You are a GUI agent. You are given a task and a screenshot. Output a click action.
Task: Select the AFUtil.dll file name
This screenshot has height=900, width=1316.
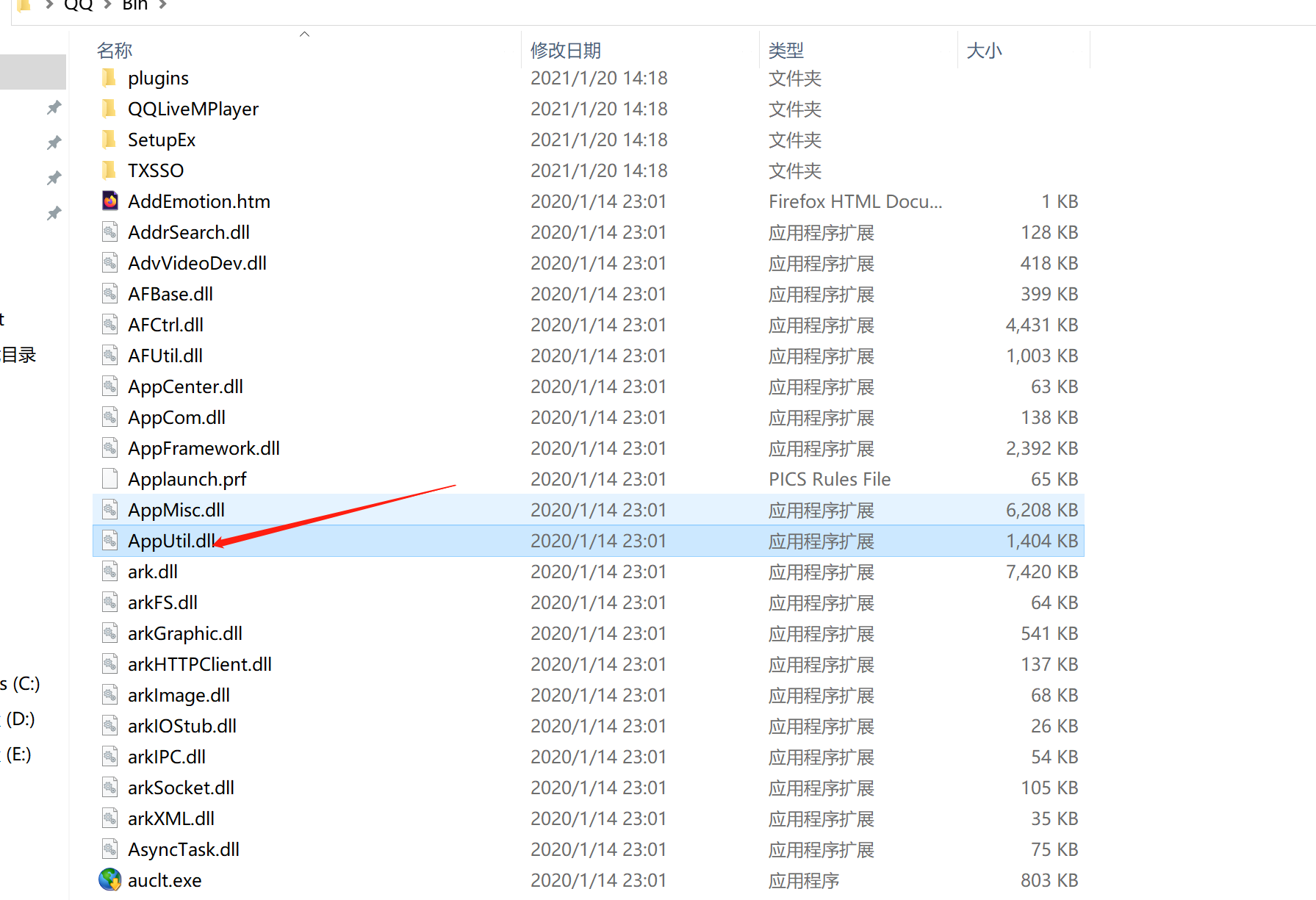point(165,356)
